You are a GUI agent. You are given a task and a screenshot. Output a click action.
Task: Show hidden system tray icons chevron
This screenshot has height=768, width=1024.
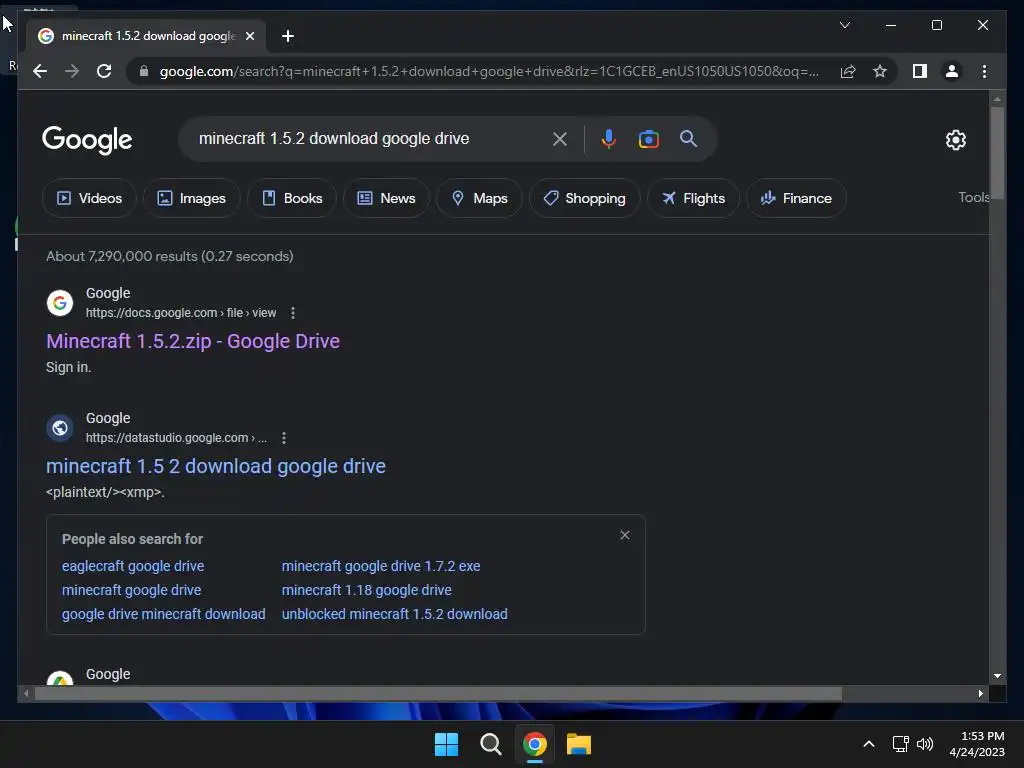point(869,744)
